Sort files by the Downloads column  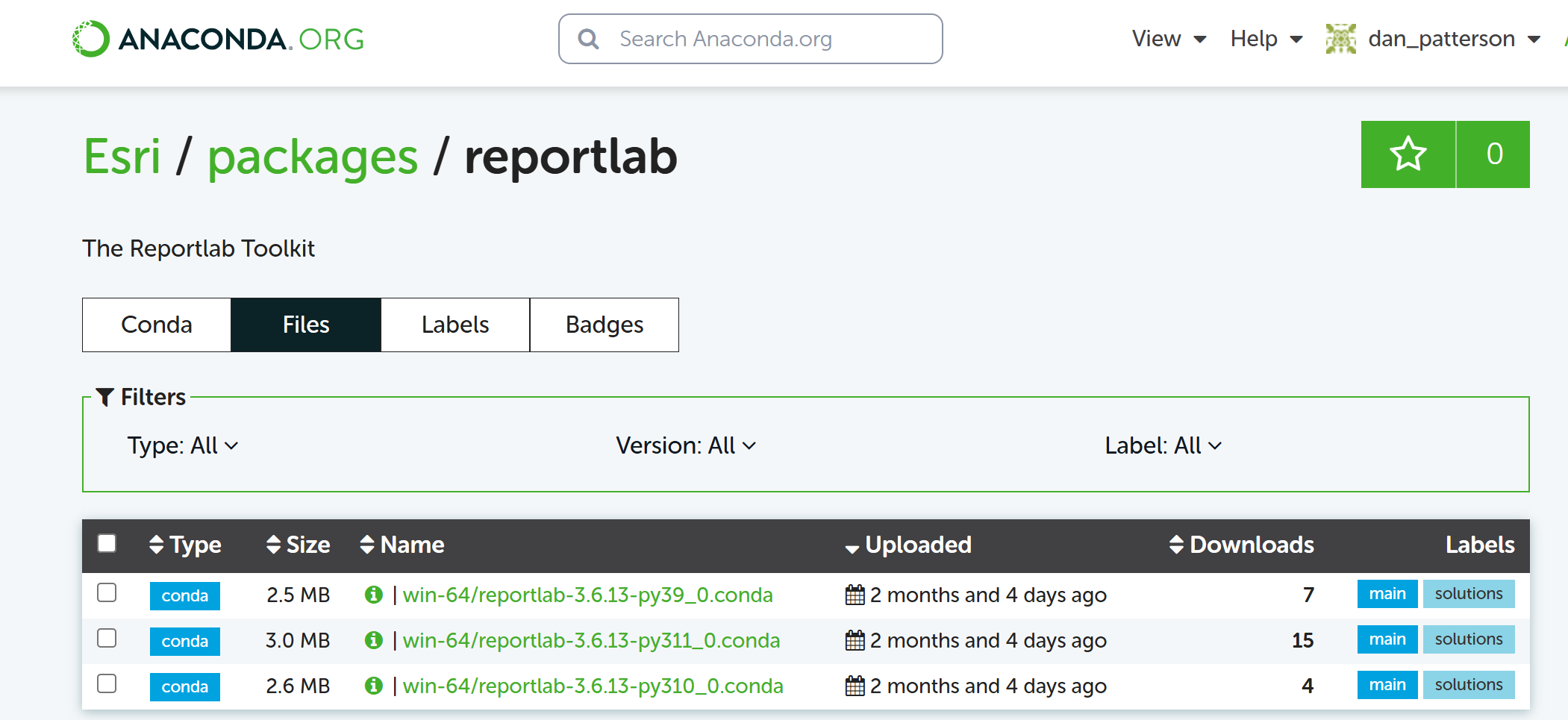pyautogui.click(x=1176, y=545)
